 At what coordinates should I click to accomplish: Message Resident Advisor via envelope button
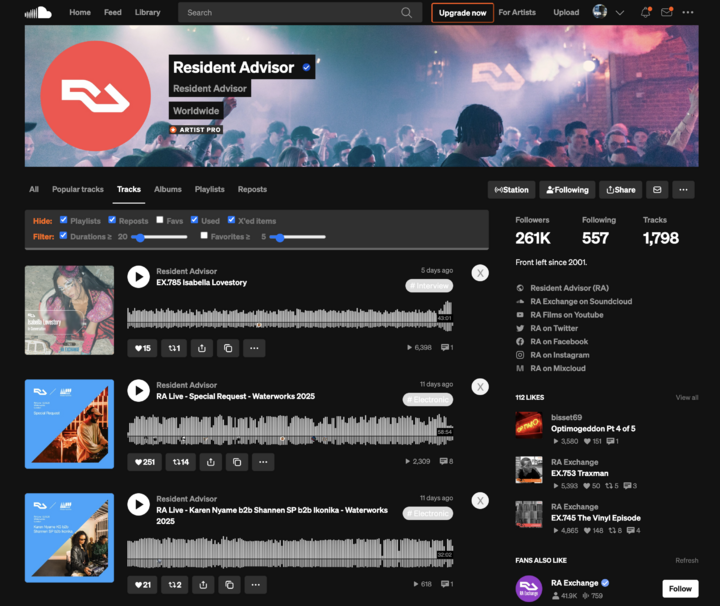657,190
